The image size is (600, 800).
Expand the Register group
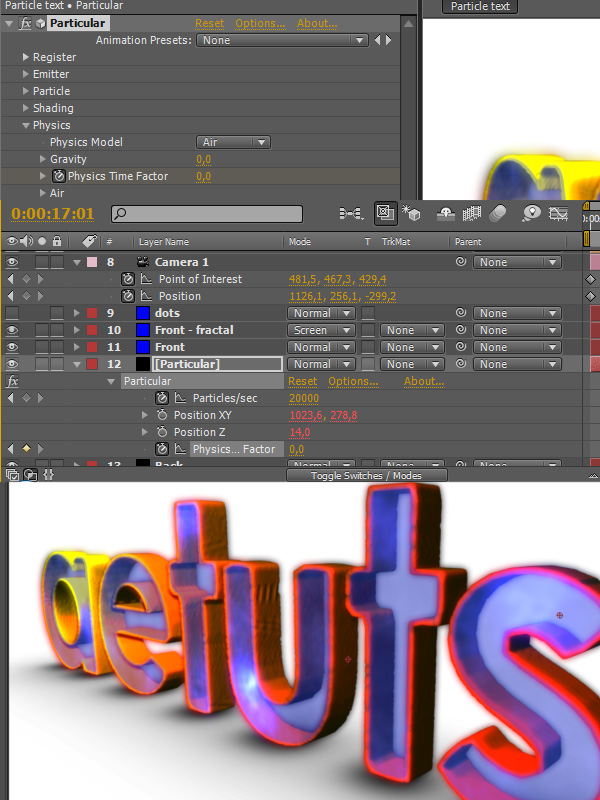click(26, 57)
